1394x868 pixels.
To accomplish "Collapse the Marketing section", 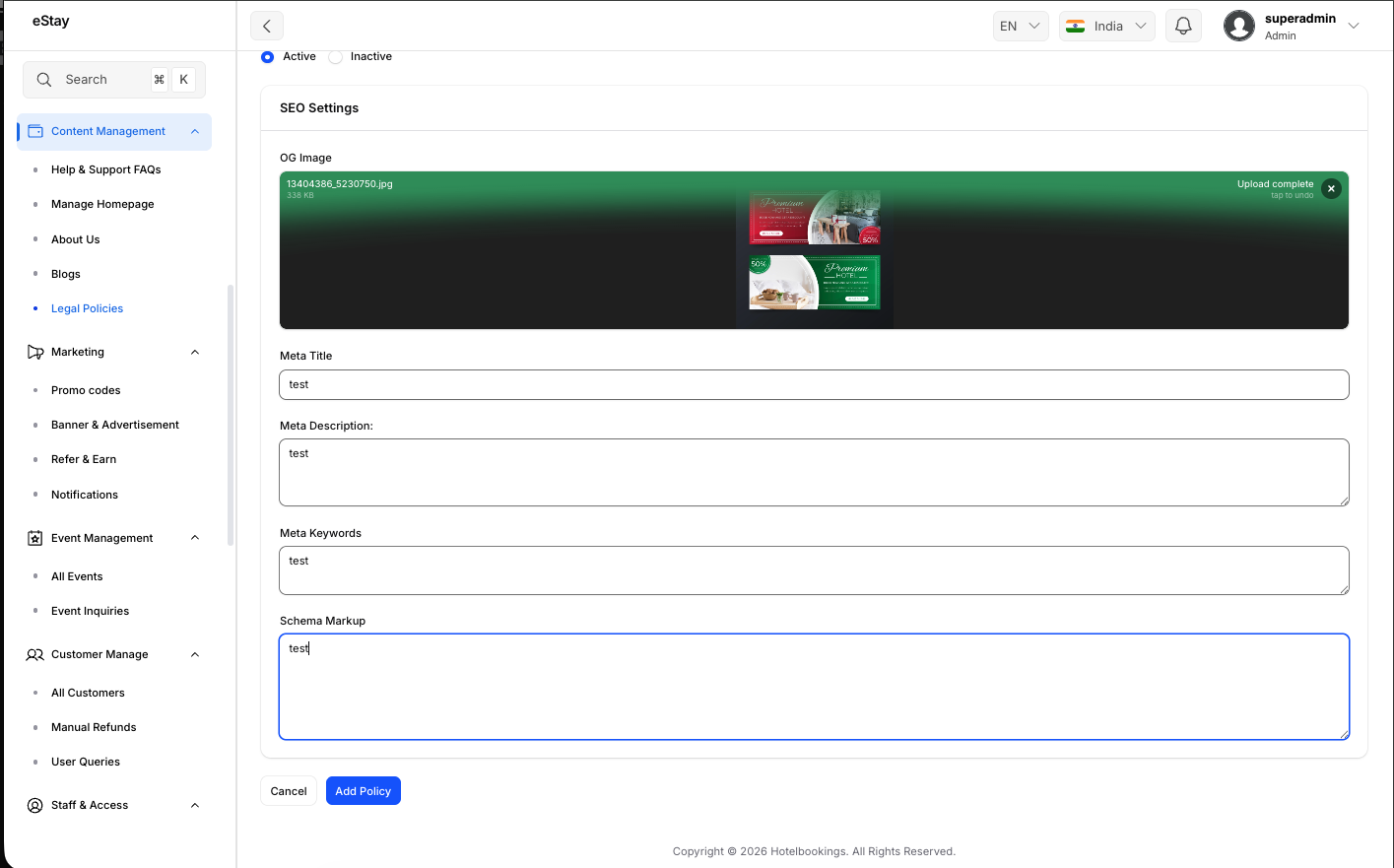I will [x=195, y=352].
